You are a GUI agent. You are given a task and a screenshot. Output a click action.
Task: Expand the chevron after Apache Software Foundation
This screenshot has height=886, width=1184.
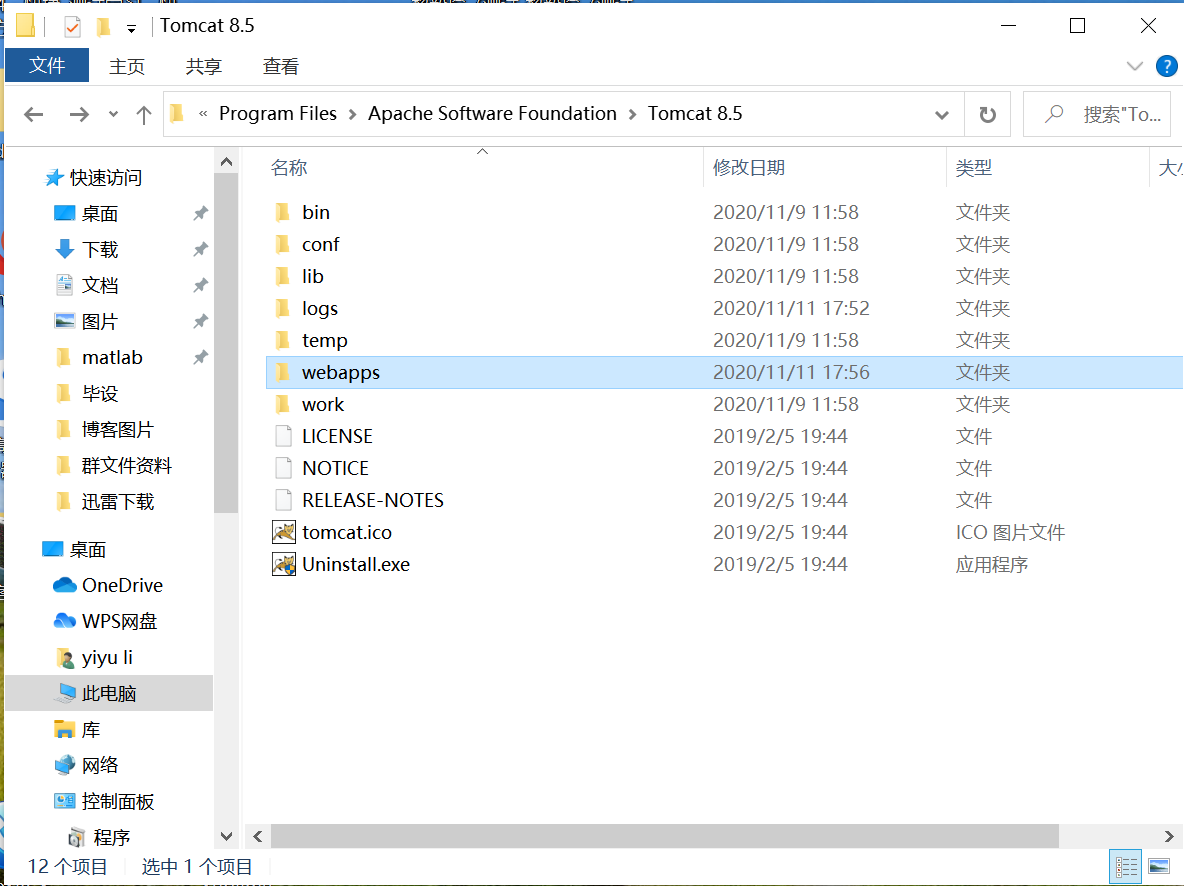(x=632, y=114)
